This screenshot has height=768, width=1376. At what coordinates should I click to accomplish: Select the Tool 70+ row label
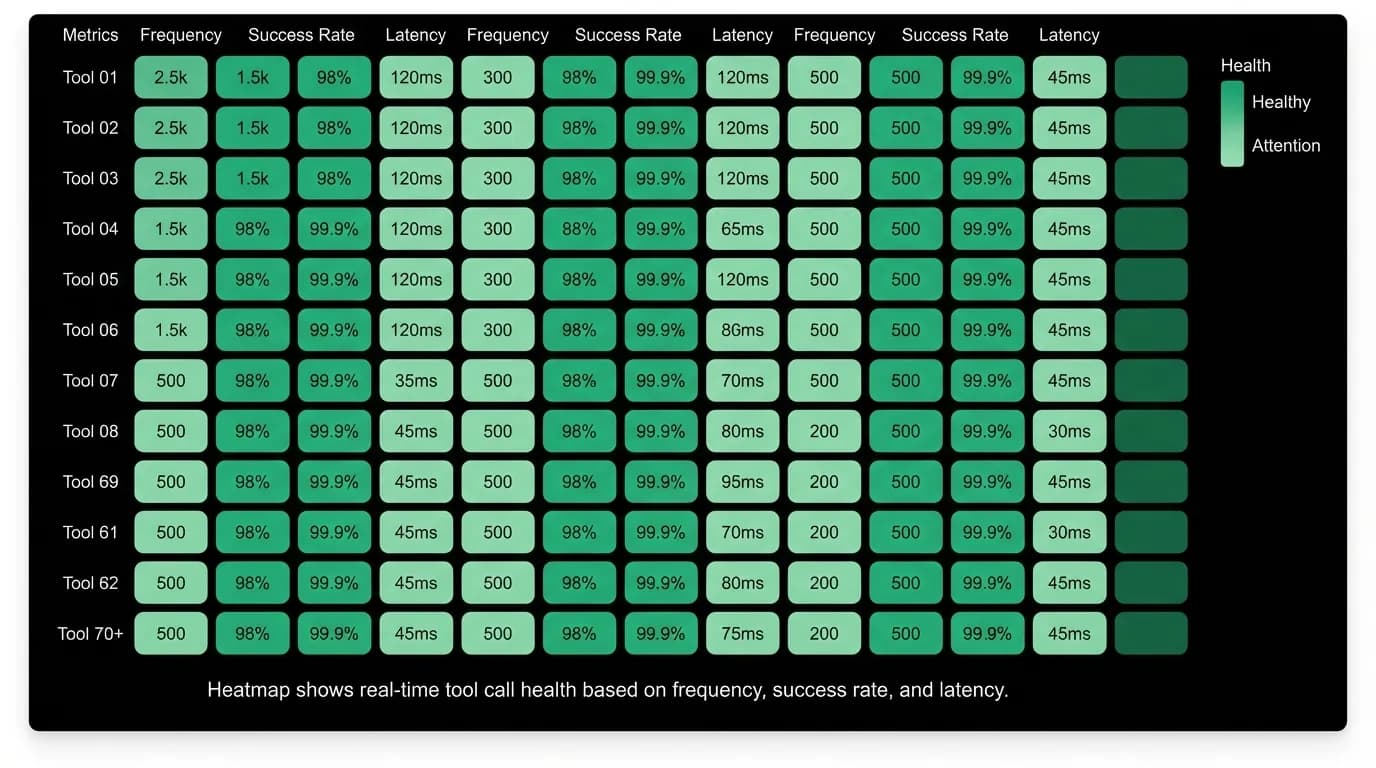pos(90,633)
